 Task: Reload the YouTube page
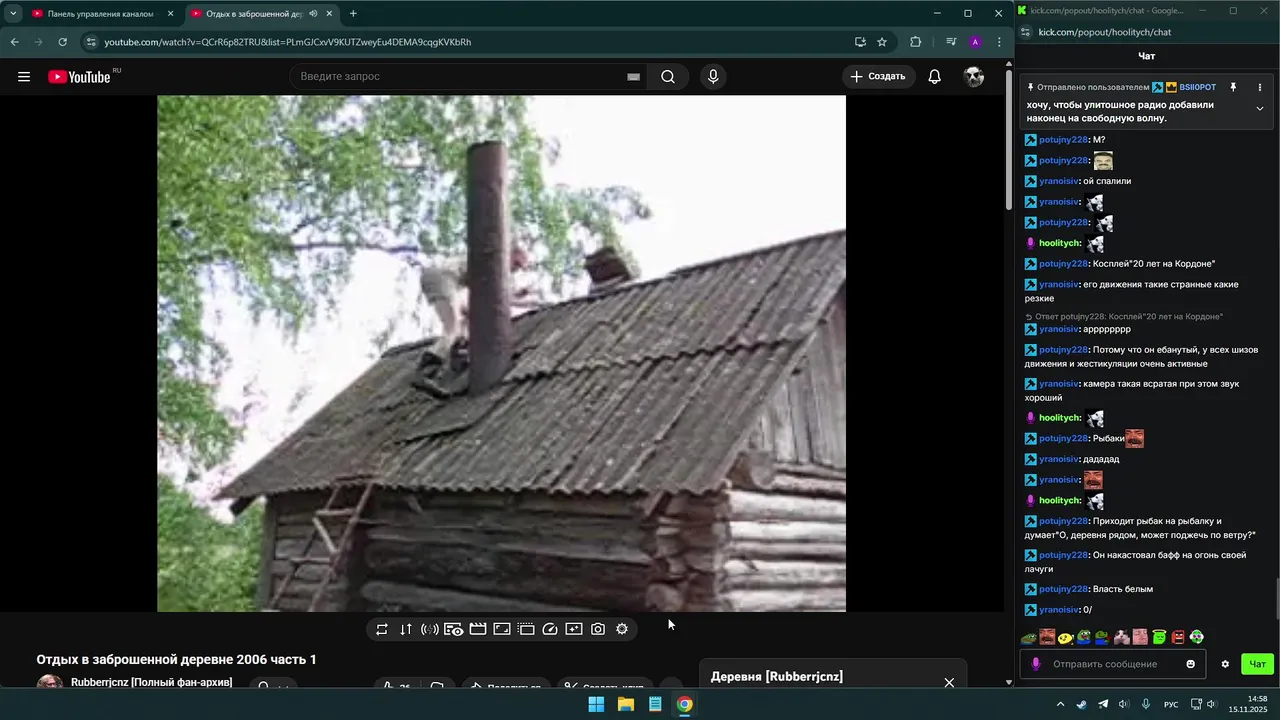tap(62, 42)
